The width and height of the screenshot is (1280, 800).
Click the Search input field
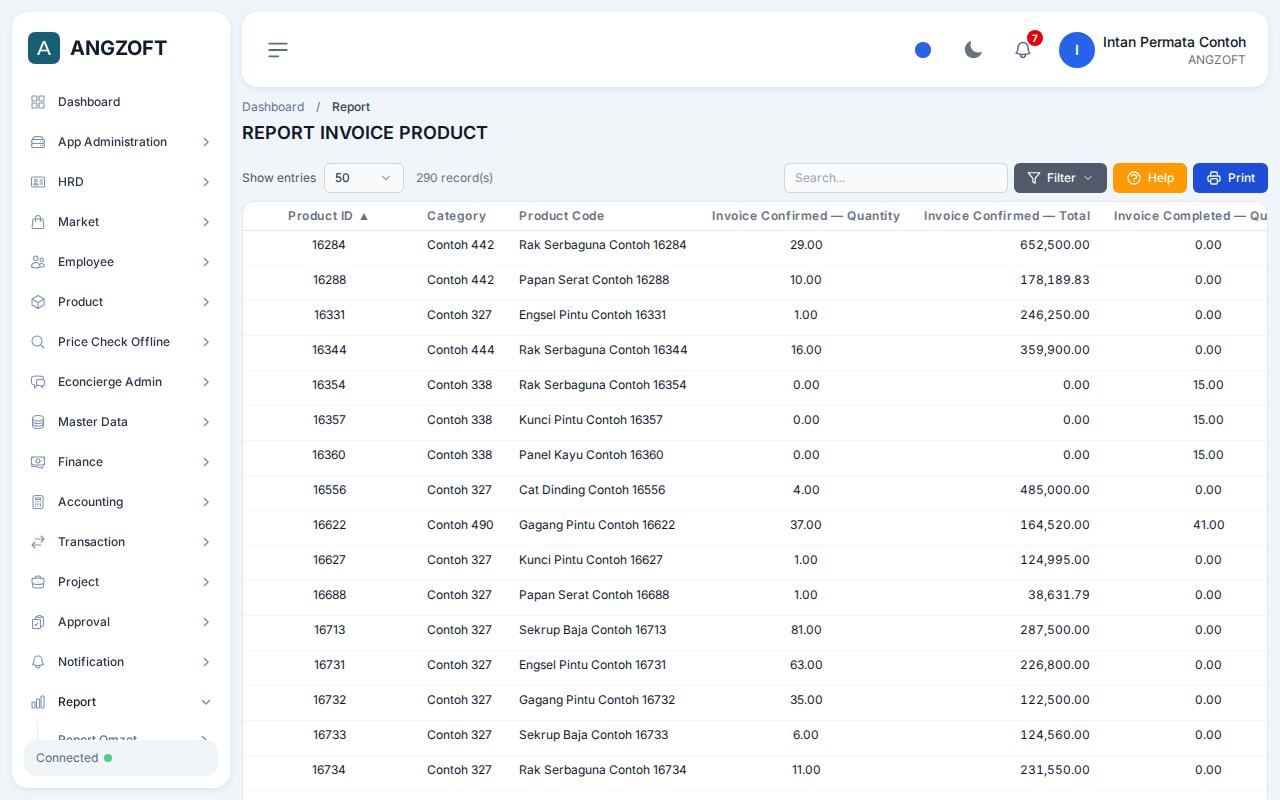coord(896,178)
